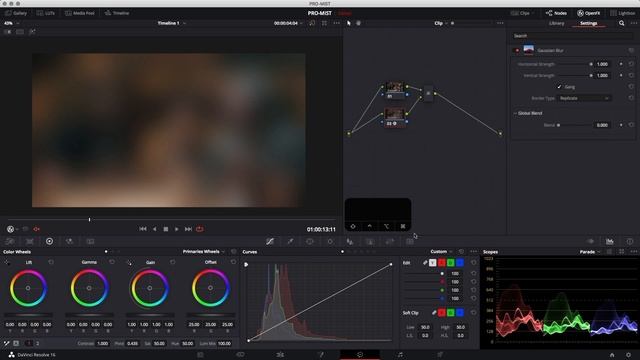Viewport: 640px width, 360px height.
Task: Toggle Gaussian Blur effect on or off
Action: 517,50
